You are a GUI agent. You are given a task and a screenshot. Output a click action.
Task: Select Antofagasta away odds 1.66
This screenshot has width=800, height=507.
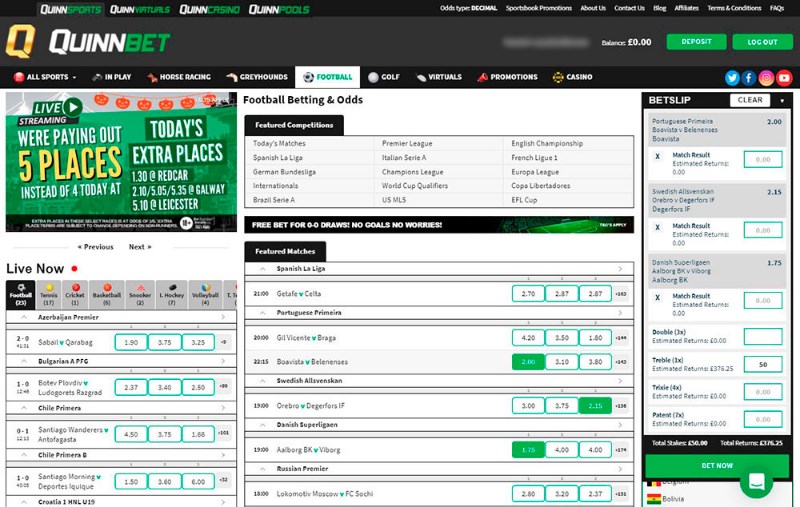198,434
